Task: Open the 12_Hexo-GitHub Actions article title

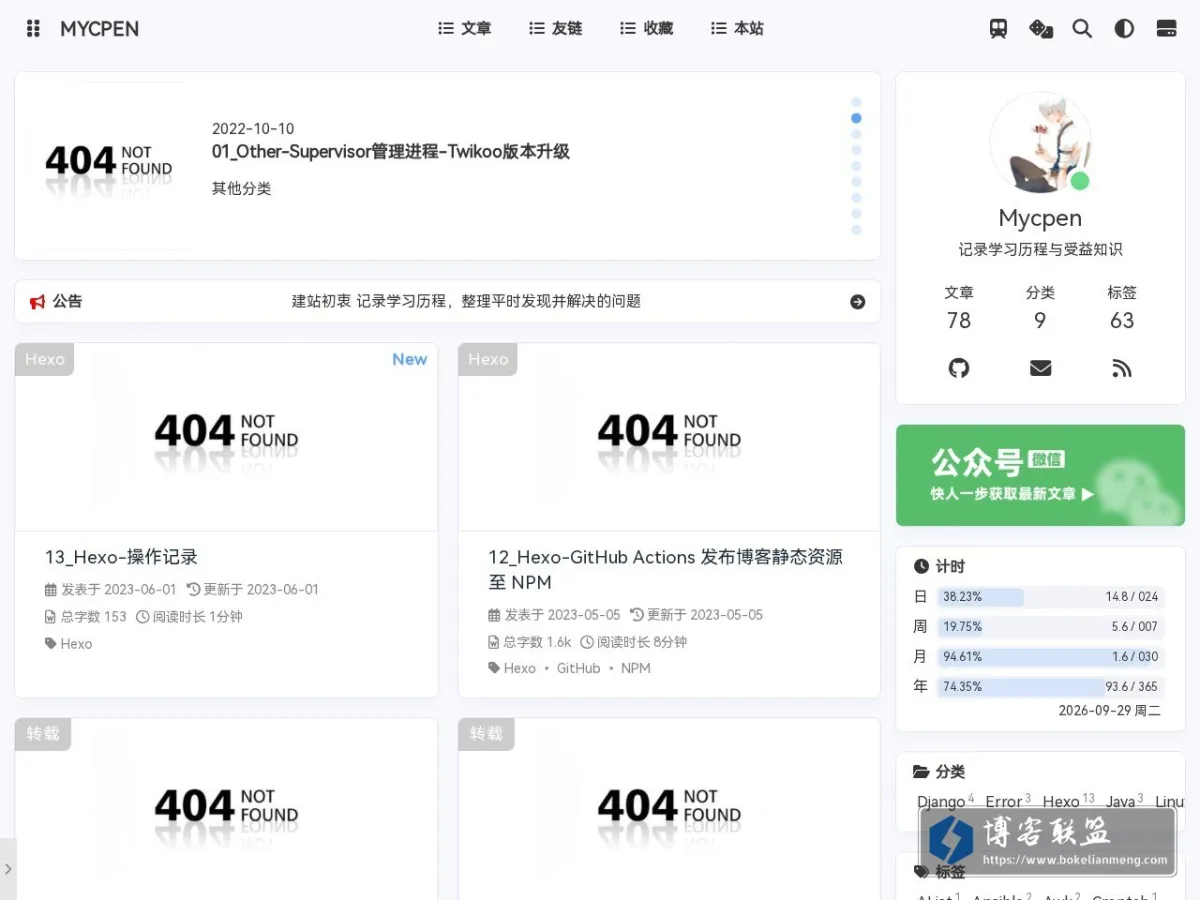Action: pyautogui.click(x=665, y=569)
